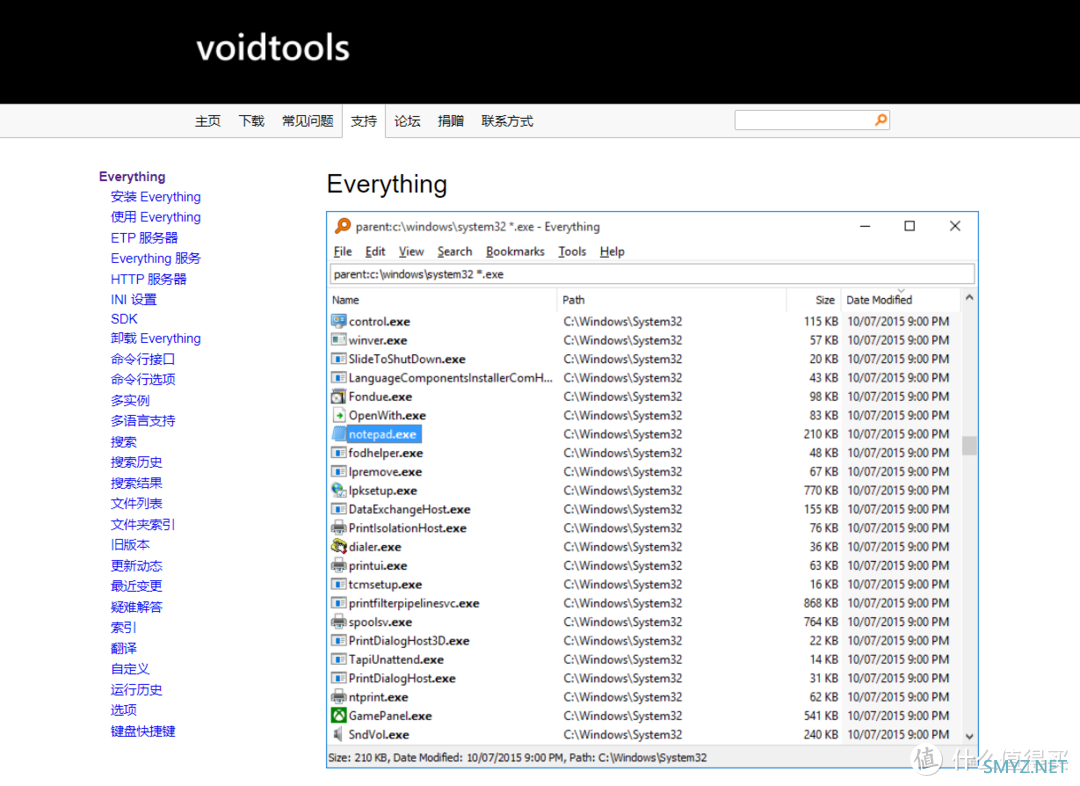Open the File menu
The height and width of the screenshot is (786, 1080).
coord(342,251)
